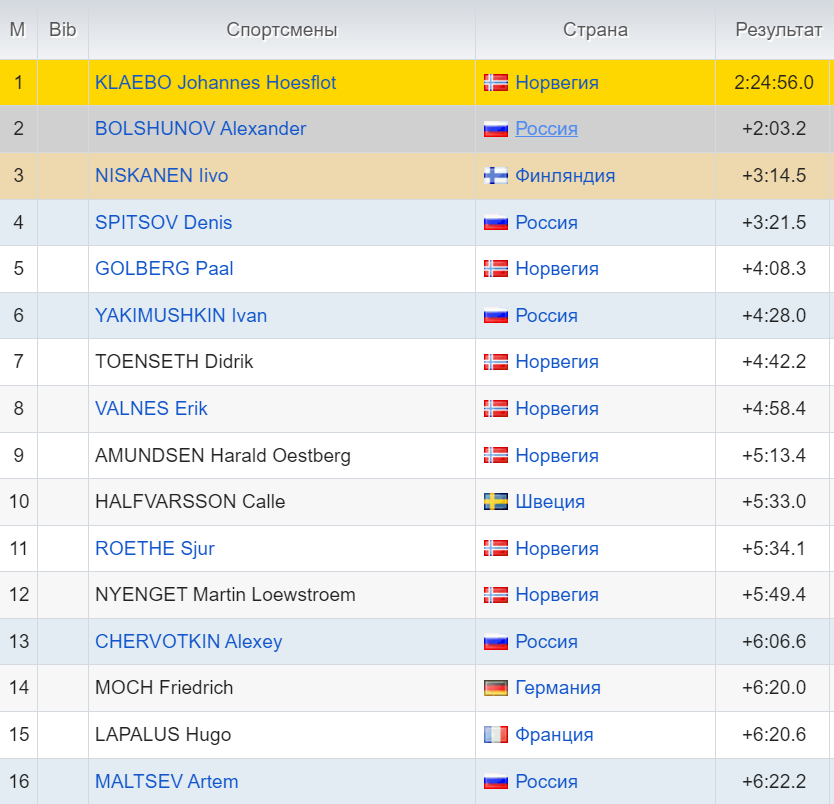834x804 pixels.
Task: Click Russia flag icon in Maltsev row
Action: click(496, 782)
